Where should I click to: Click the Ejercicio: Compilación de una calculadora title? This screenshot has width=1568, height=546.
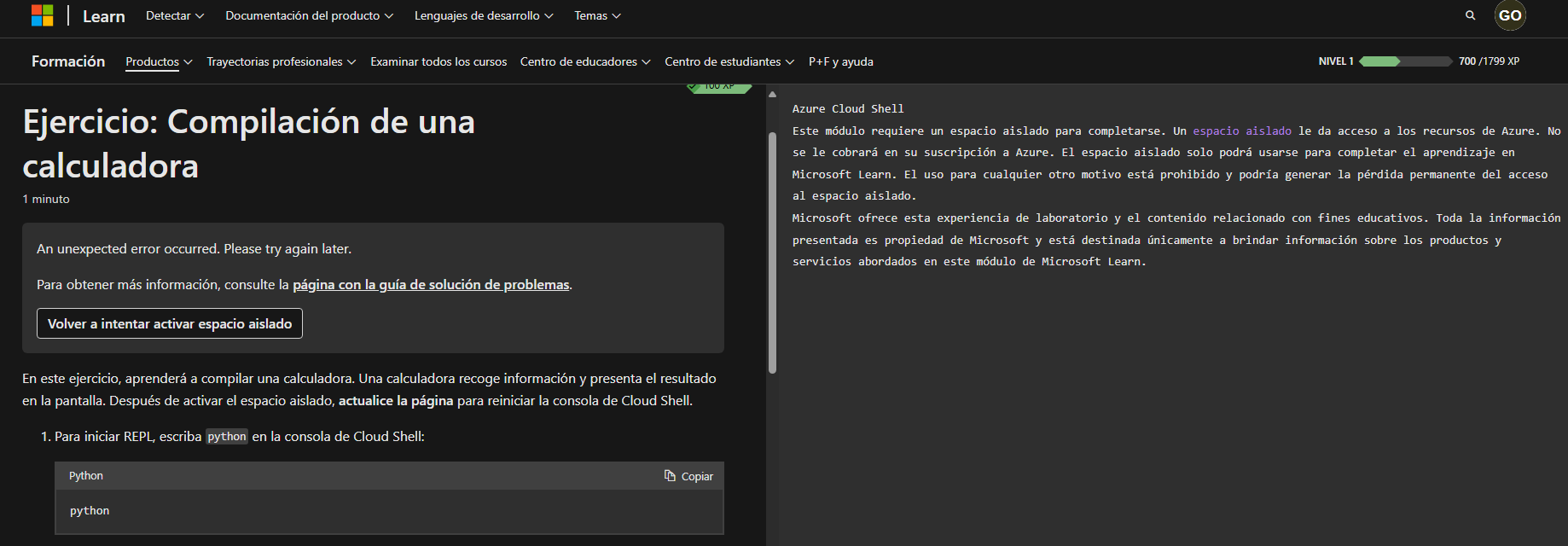[x=248, y=143]
